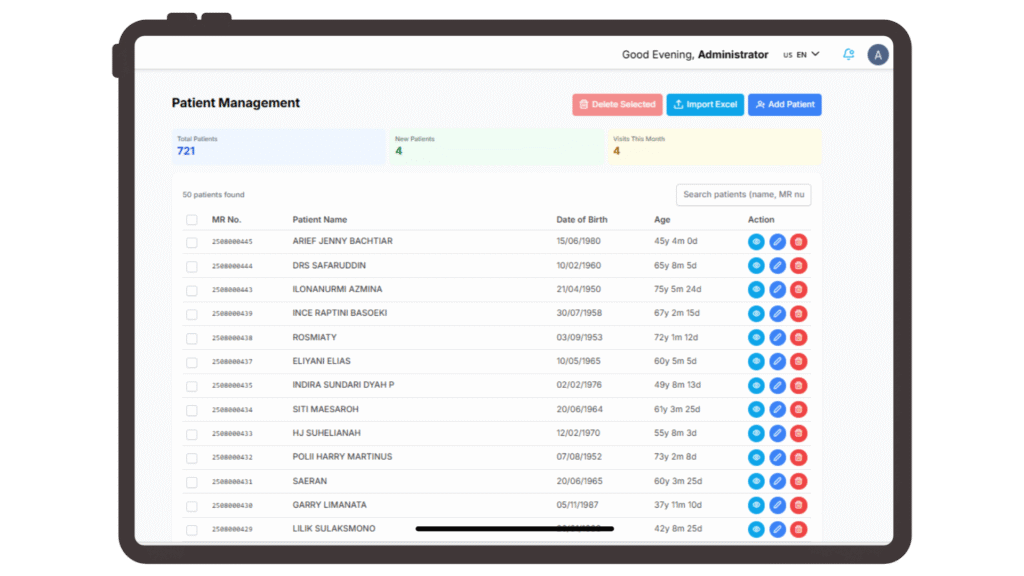Tick the checkbox for SAERAN
Screen dimensions: 1024x576
(x=192, y=482)
